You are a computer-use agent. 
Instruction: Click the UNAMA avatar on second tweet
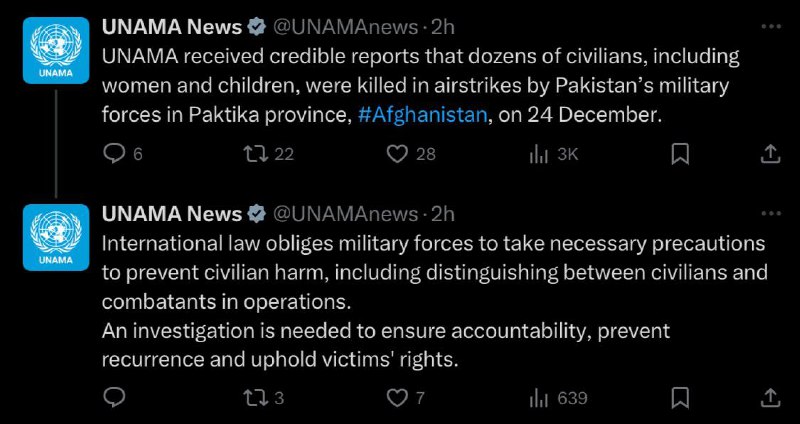pyautogui.click(x=56, y=237)
